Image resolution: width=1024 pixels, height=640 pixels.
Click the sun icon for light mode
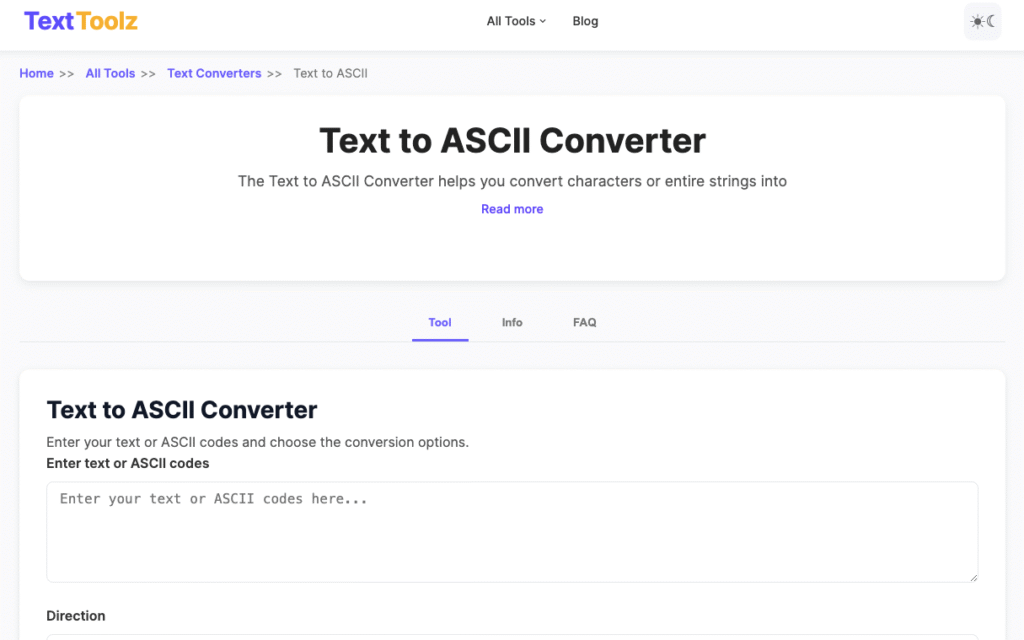tap(975, 21)
